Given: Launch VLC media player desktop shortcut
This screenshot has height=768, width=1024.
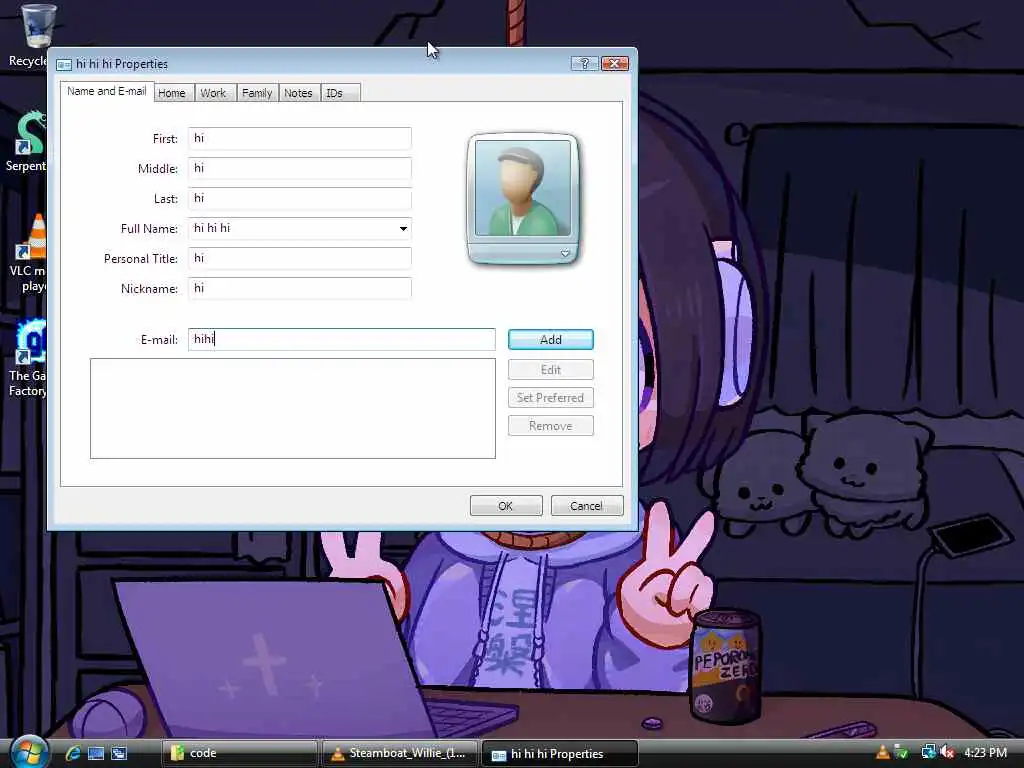Looking at the screenshot, I should [27, 253].
